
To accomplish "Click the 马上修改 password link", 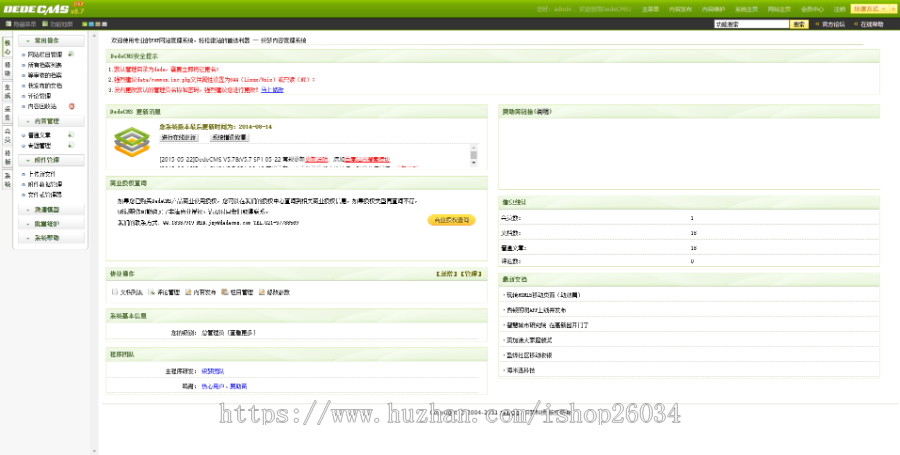I will (x=272, y=90).
